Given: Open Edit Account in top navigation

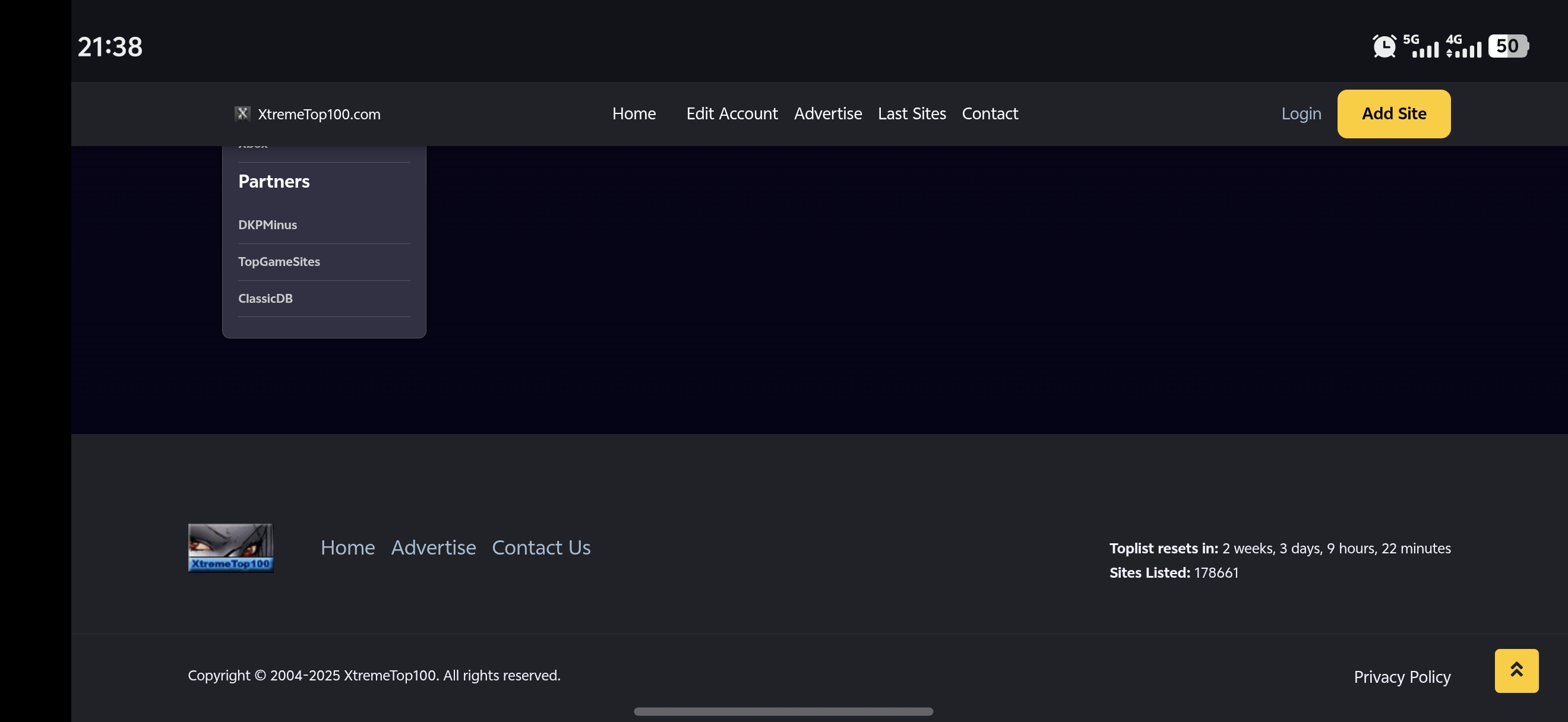Looking at the screenshot, I should [x=732, y=114].
